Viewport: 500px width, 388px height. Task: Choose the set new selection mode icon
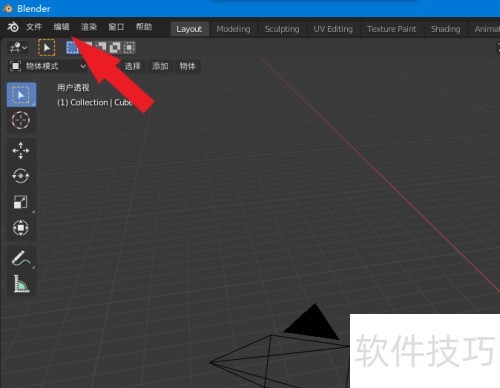pos(72,48)
